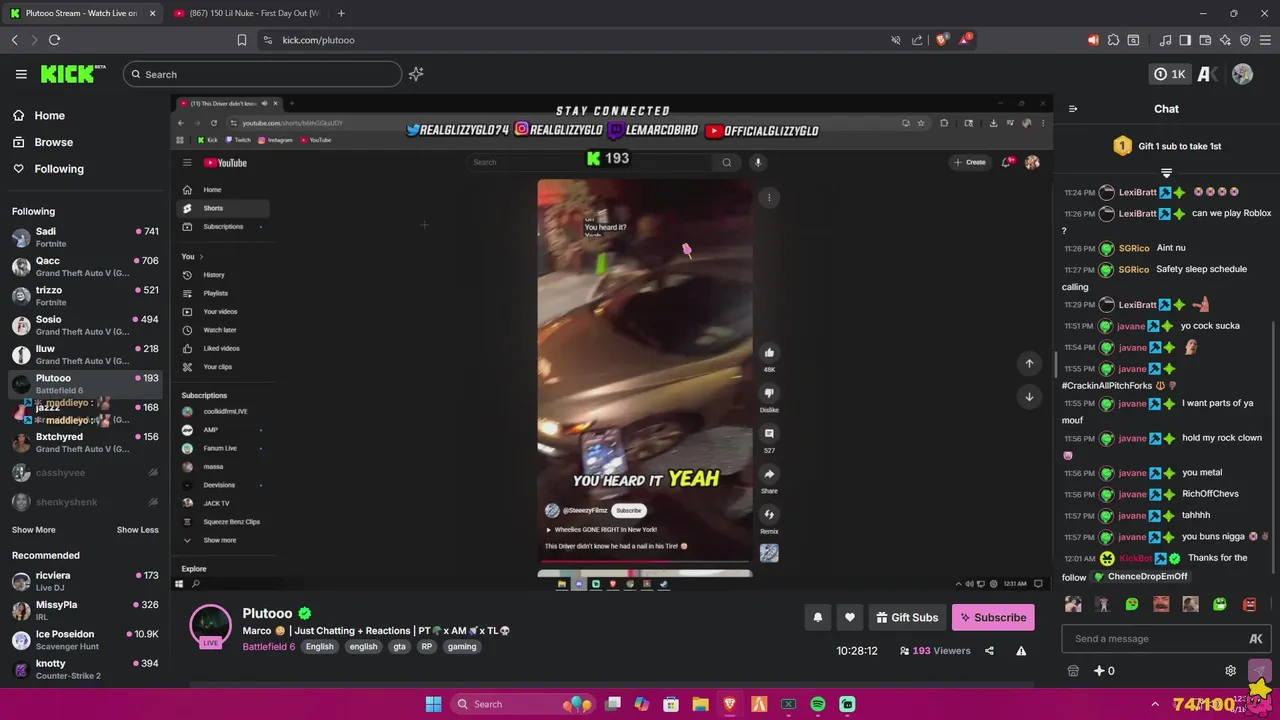Viewport: 1280px width, 720px height.
Task: Open trizzo's channel in Following
Action: tap(85, 296)
